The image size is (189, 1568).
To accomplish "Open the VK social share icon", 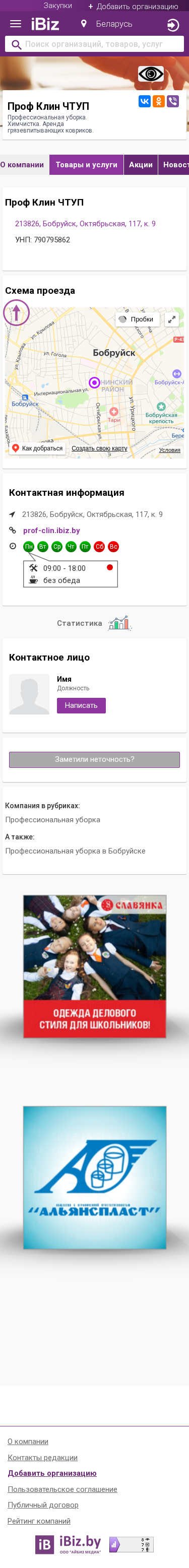I will pos(145,102).
